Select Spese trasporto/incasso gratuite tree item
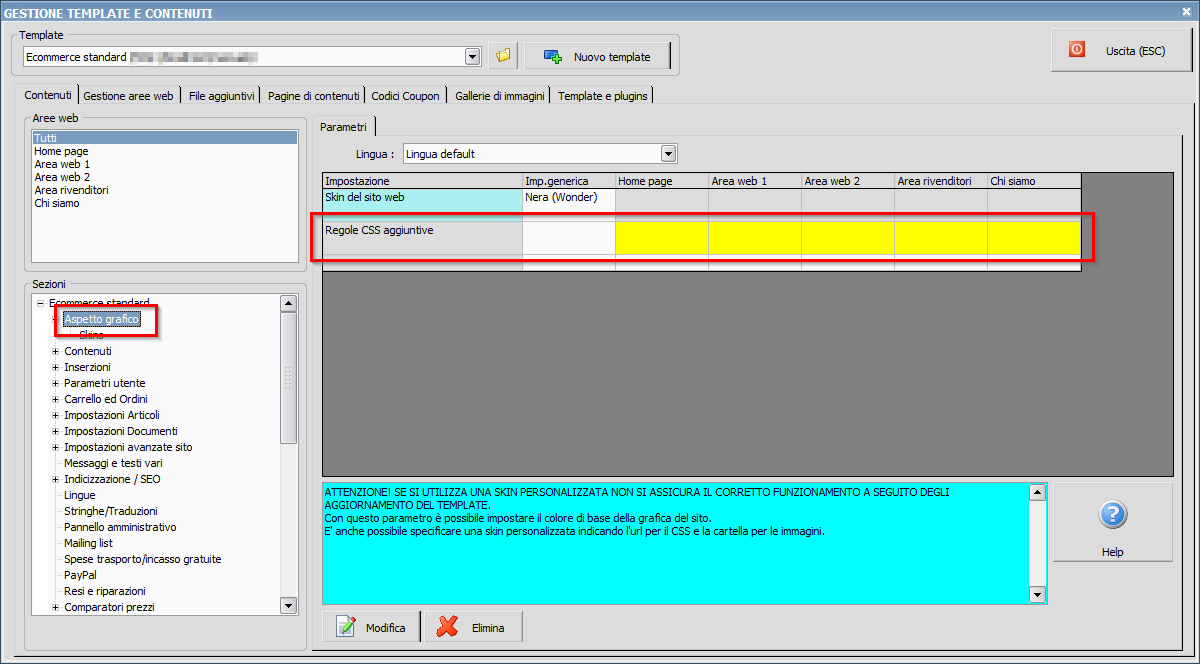This screenshot has height=664, width=1200. (x=143, y=559)
